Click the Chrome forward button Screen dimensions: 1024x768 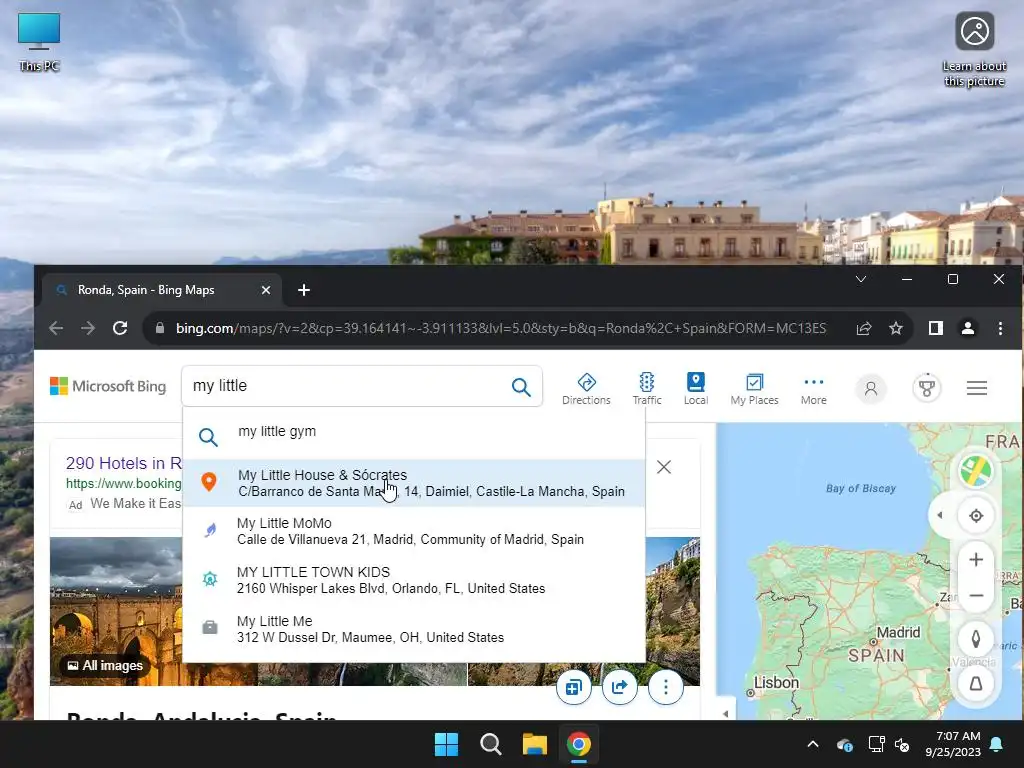[x=88, y=328]
